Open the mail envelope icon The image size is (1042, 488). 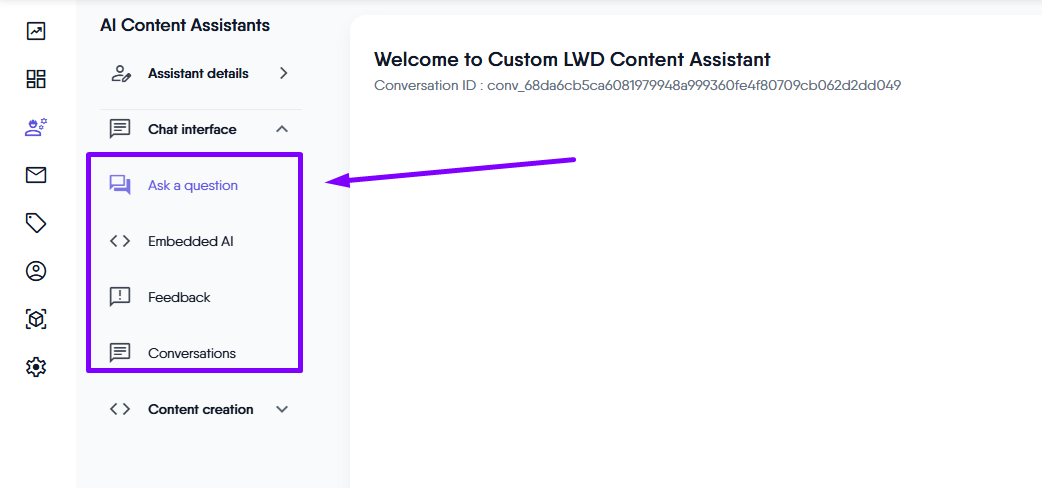(x=36, y=175)
